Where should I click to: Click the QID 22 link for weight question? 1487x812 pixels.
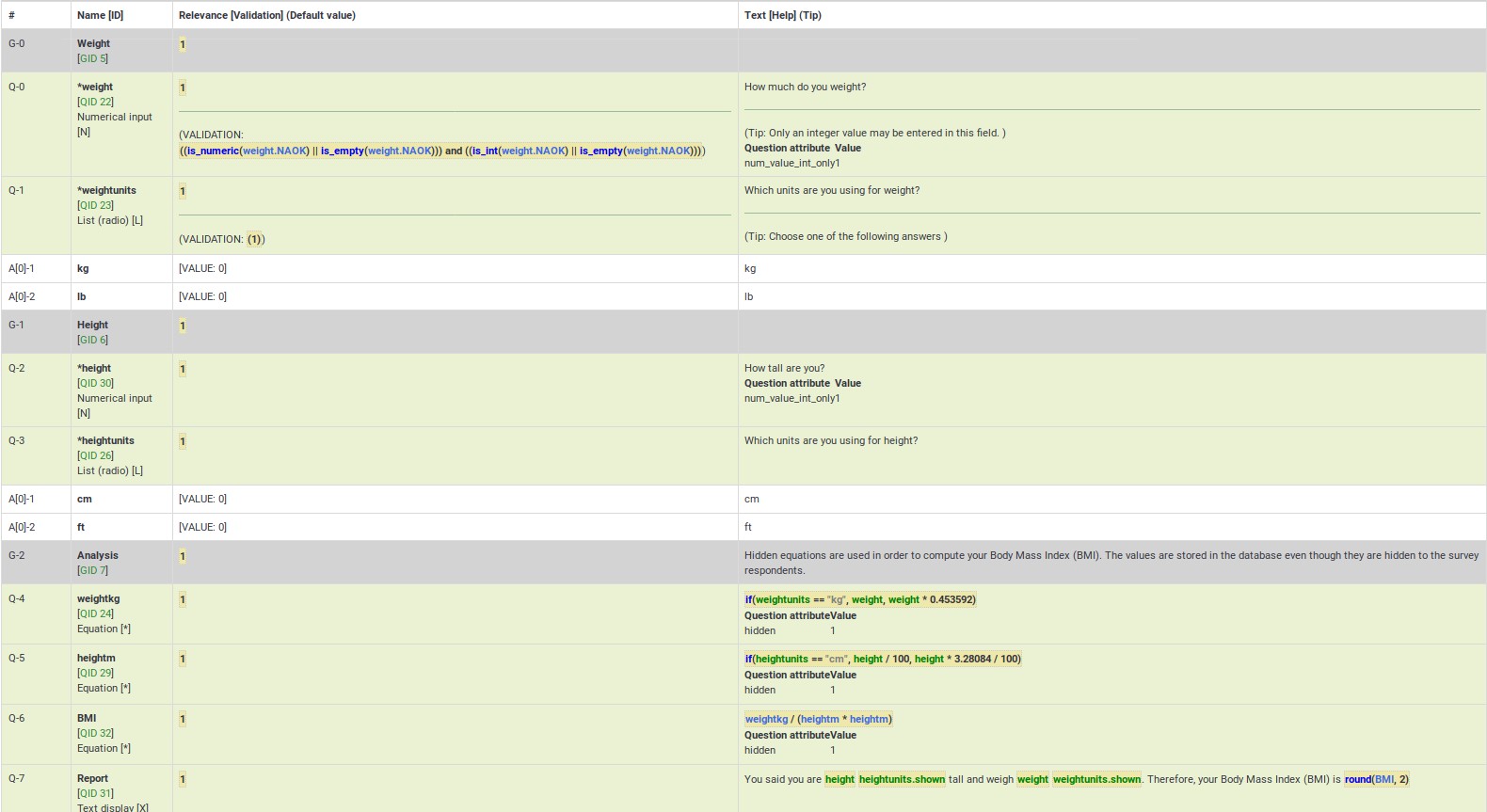click(95, 102)
